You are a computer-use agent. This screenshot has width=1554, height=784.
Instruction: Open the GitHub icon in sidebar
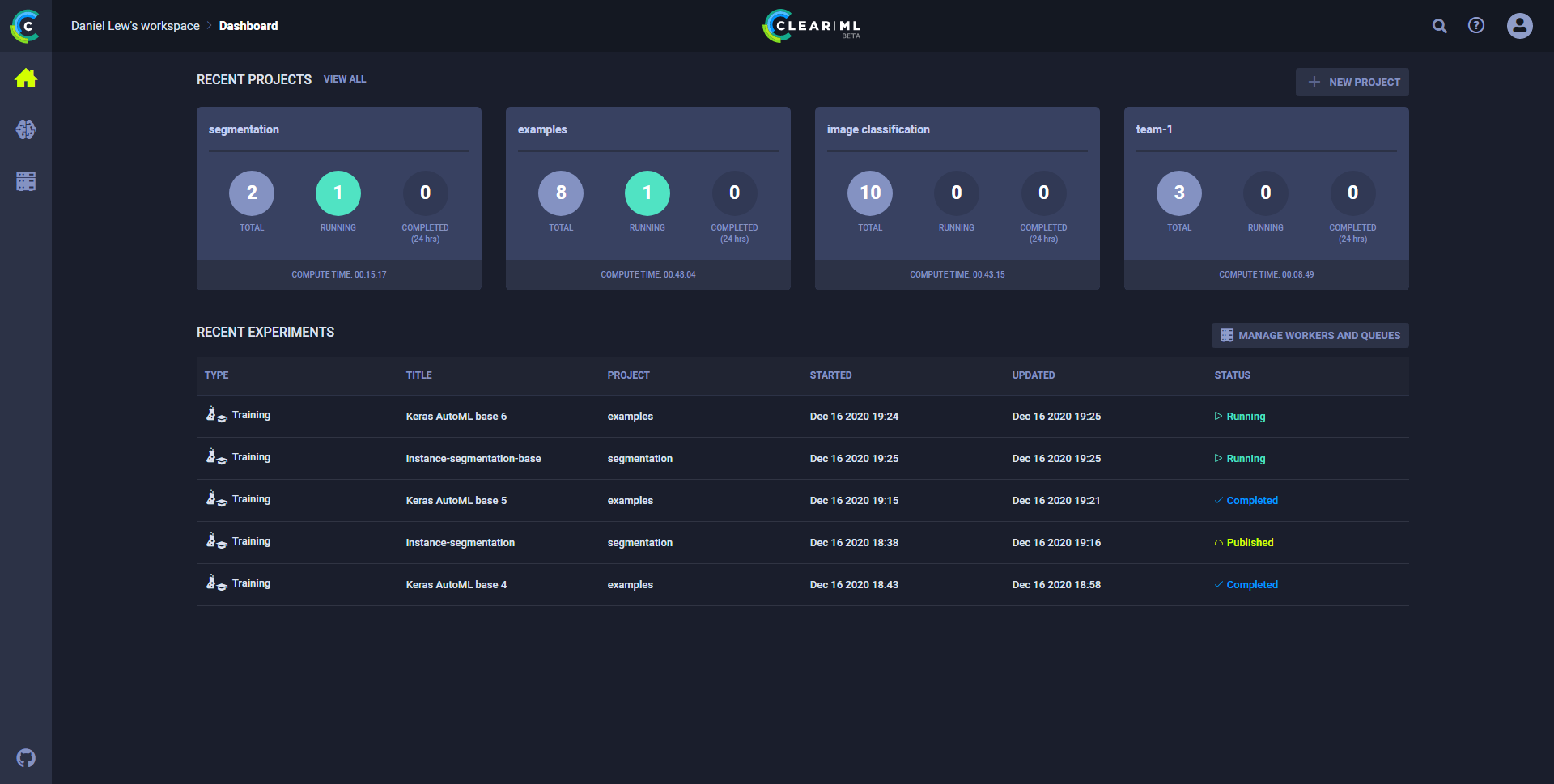click(x=26, y=758)
